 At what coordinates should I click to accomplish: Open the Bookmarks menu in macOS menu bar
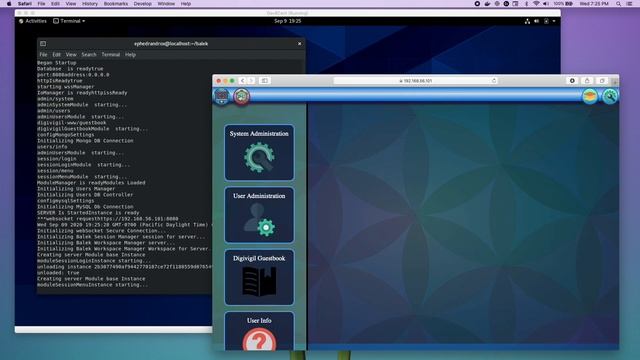[116, 4]
